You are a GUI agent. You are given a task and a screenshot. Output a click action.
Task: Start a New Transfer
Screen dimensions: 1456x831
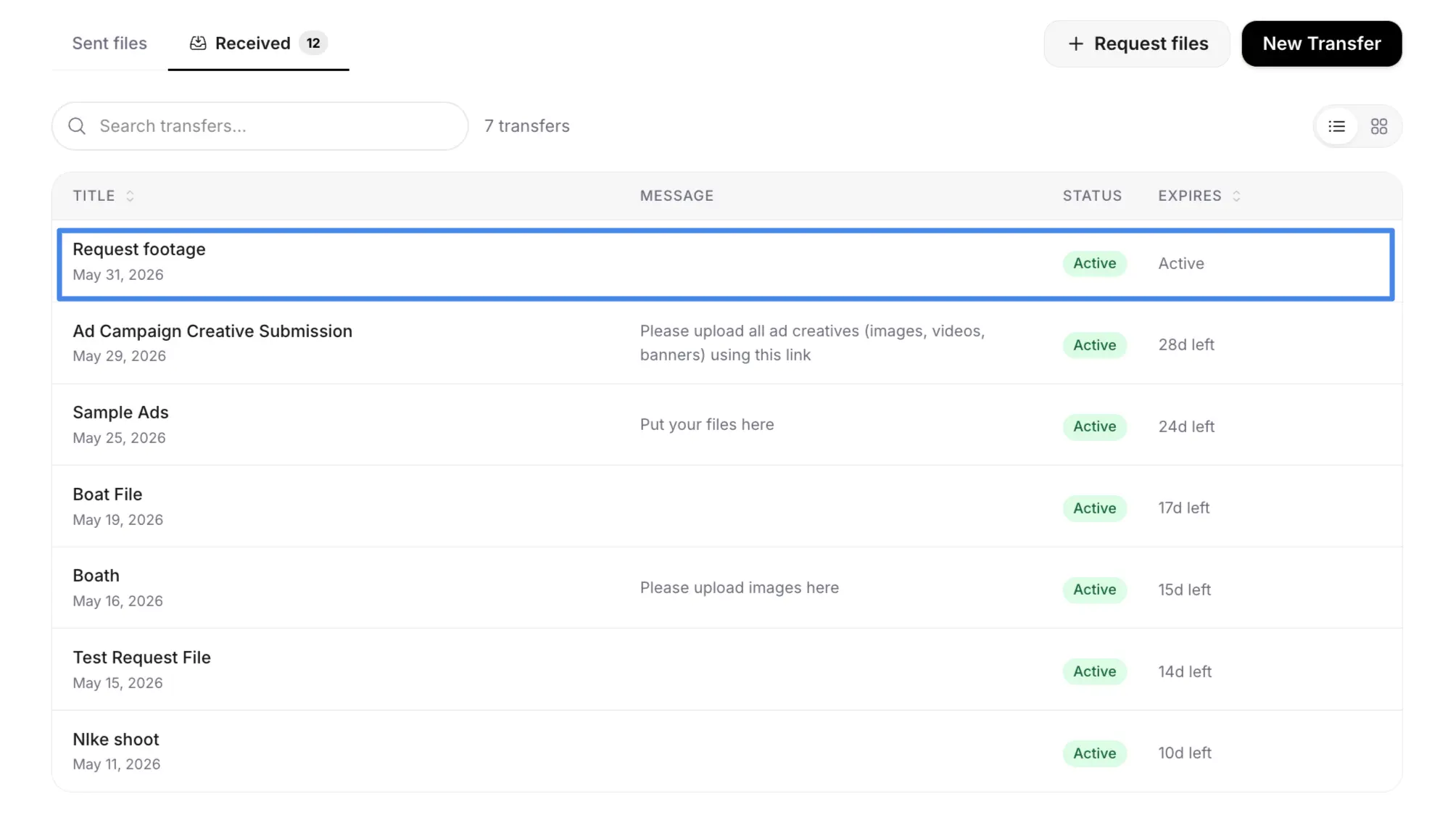point(1321,44)
